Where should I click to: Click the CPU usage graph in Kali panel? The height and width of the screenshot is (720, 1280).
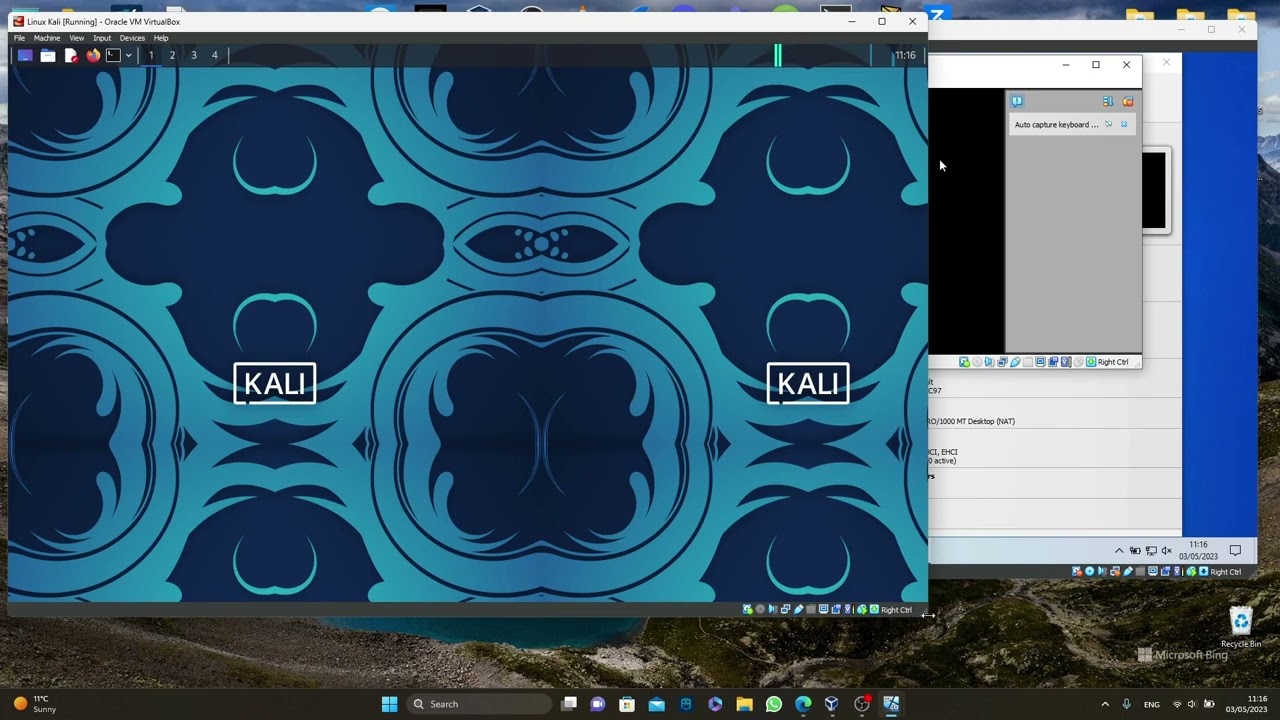(778, 55)
